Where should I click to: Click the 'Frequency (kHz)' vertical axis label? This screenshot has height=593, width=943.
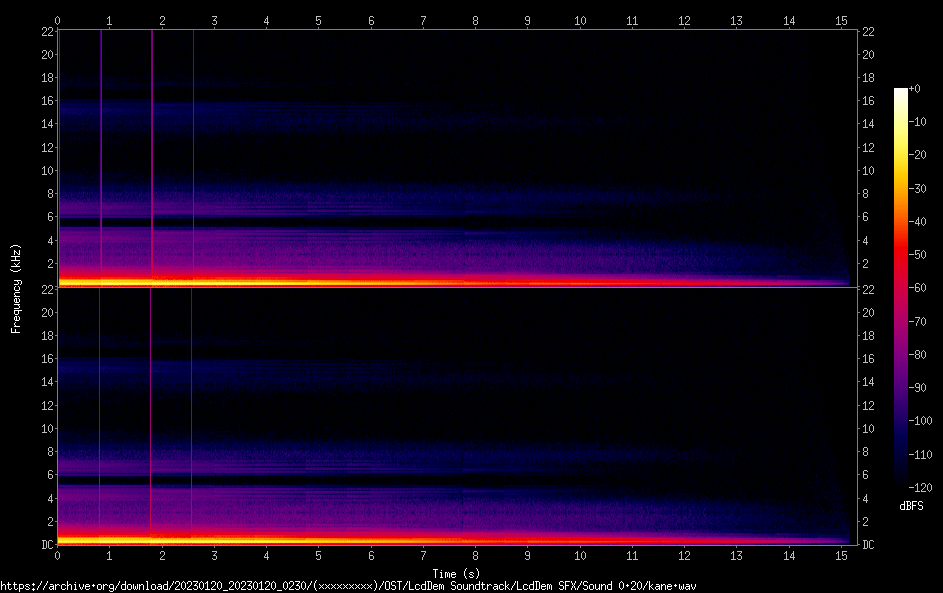pos(16,288)
